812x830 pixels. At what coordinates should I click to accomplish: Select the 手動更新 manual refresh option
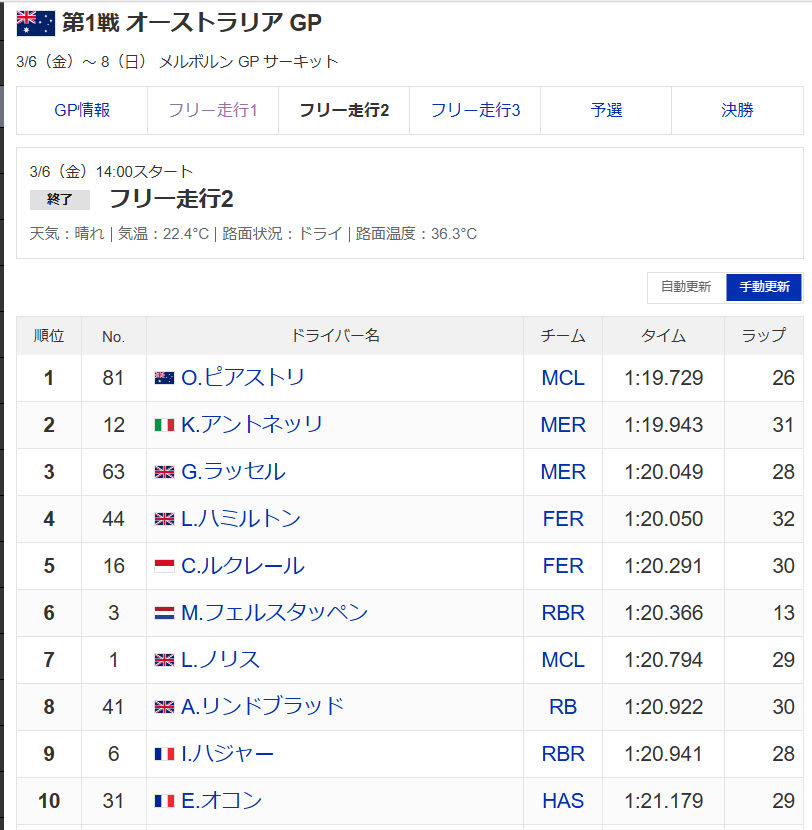[764, 287]
